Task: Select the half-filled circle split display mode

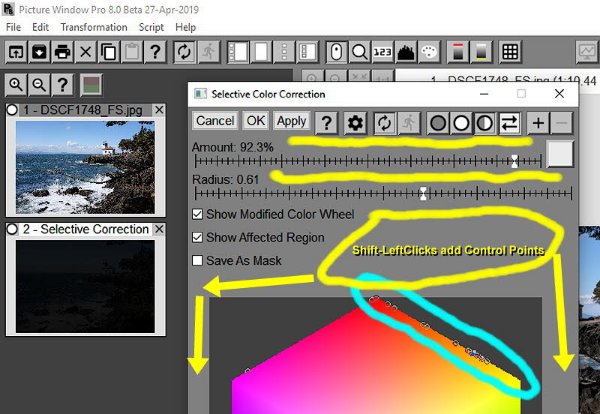Action: click(x=484, y=123)
